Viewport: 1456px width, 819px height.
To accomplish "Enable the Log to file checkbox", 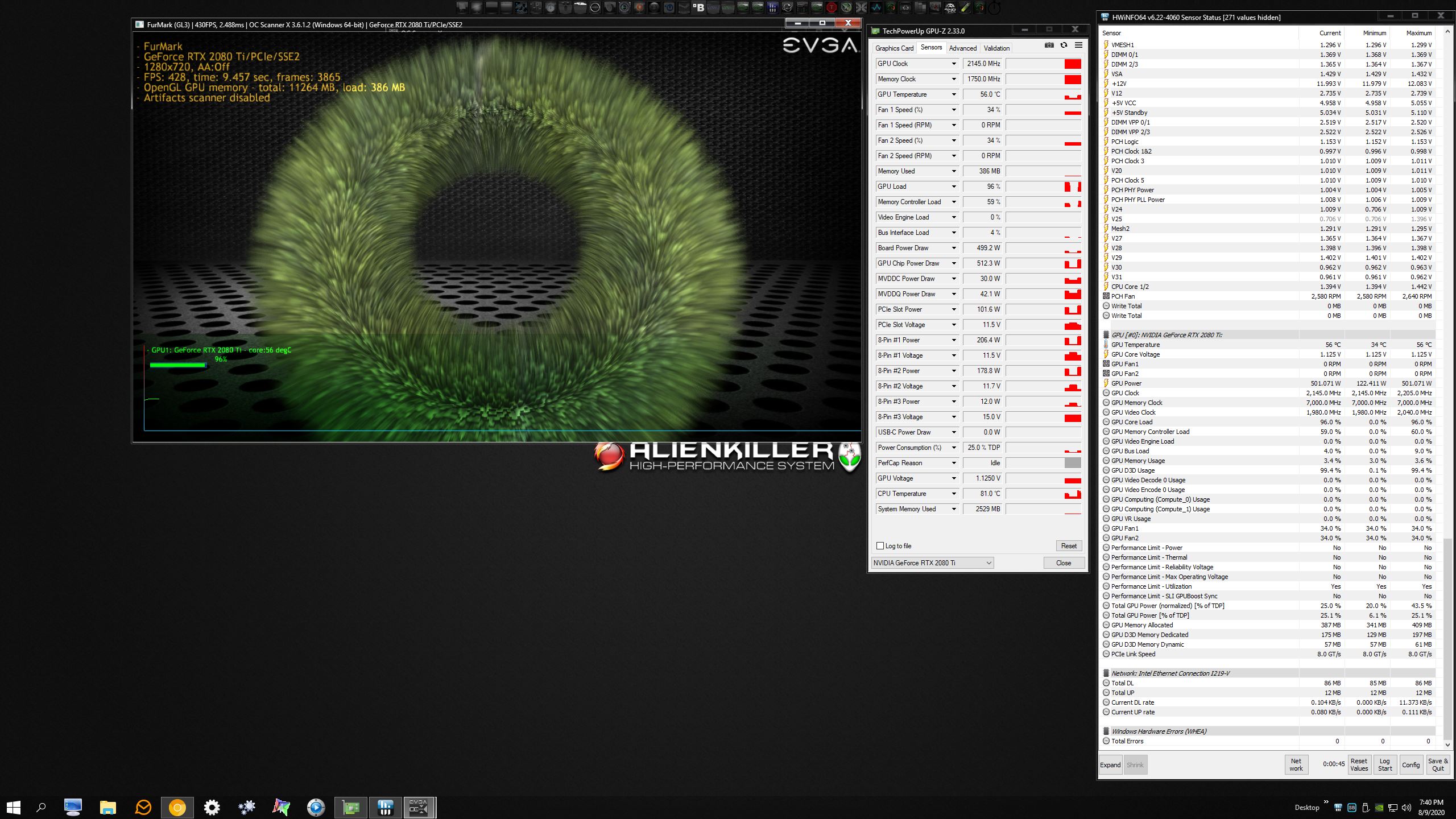I will pyautogui.click(x=880, y=546).
